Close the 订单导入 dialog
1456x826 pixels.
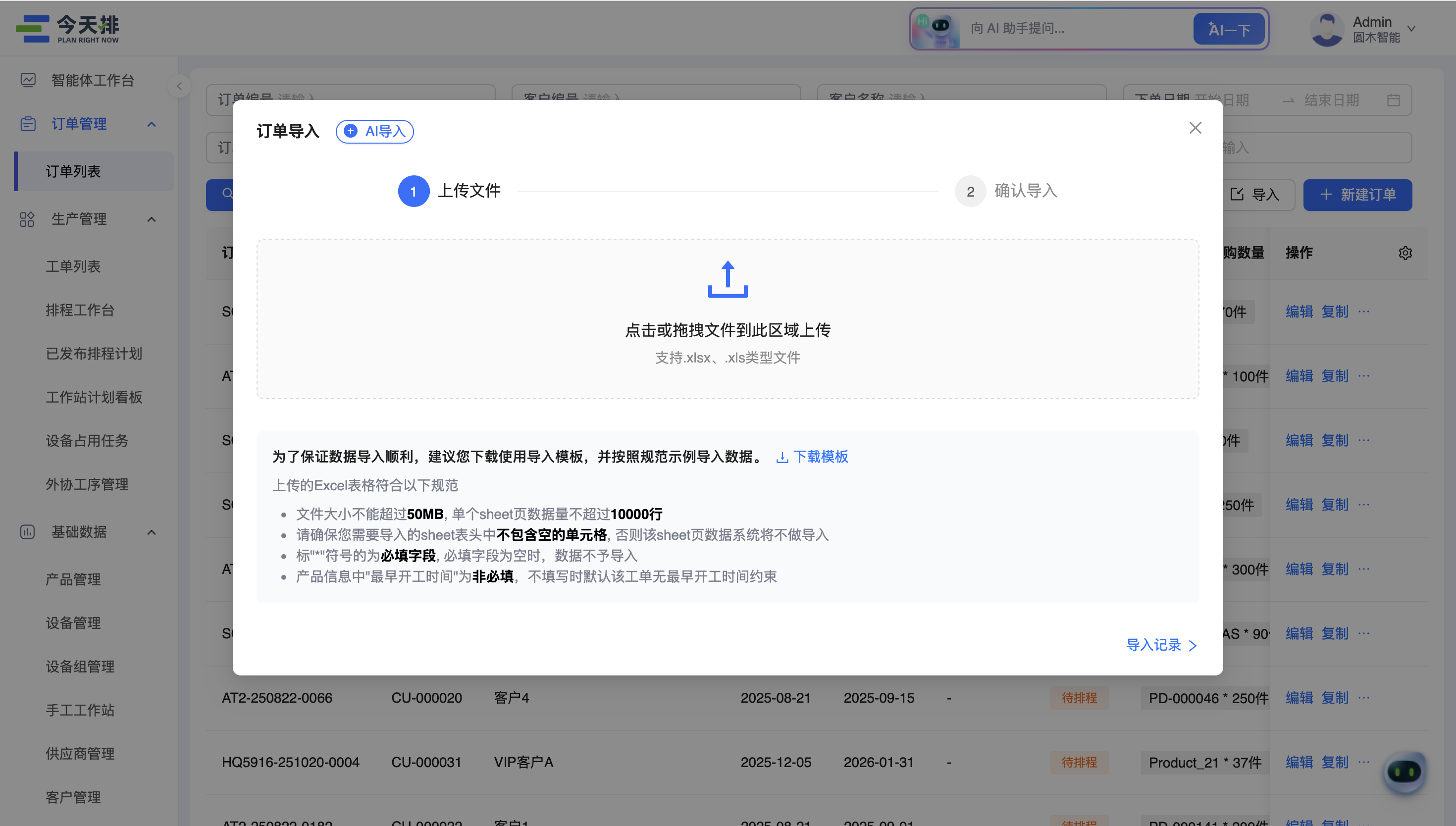(1195, 128)
